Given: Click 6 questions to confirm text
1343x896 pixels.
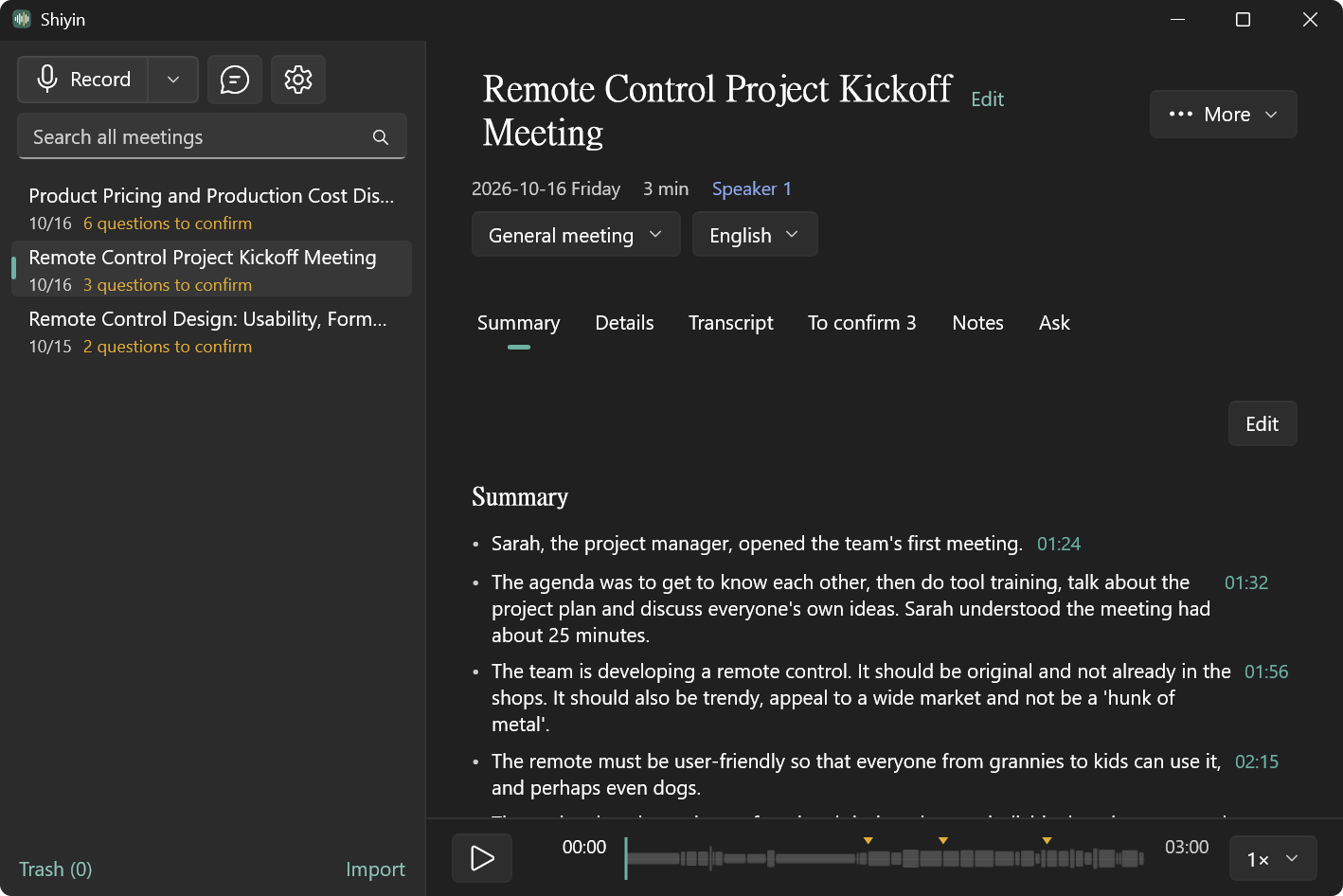Looking at the screenshot, I should pos(168,224).
